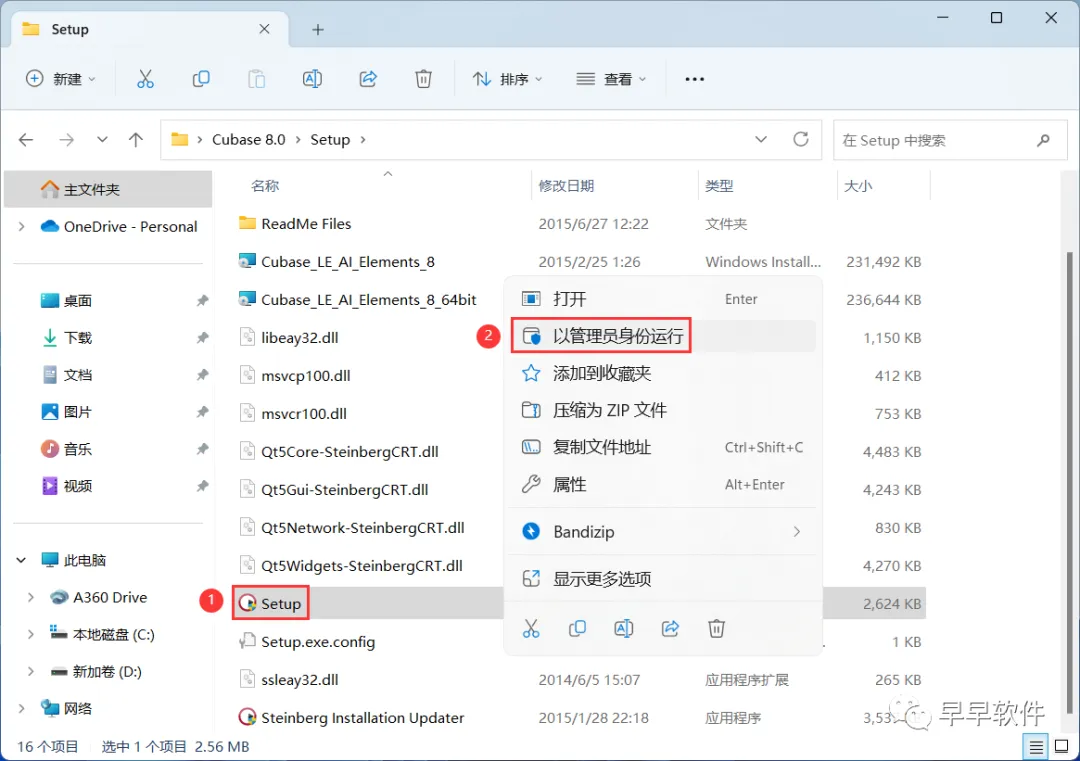Choose 以管理员身份运行 (Run as administrator)

[x=663, y=336]
